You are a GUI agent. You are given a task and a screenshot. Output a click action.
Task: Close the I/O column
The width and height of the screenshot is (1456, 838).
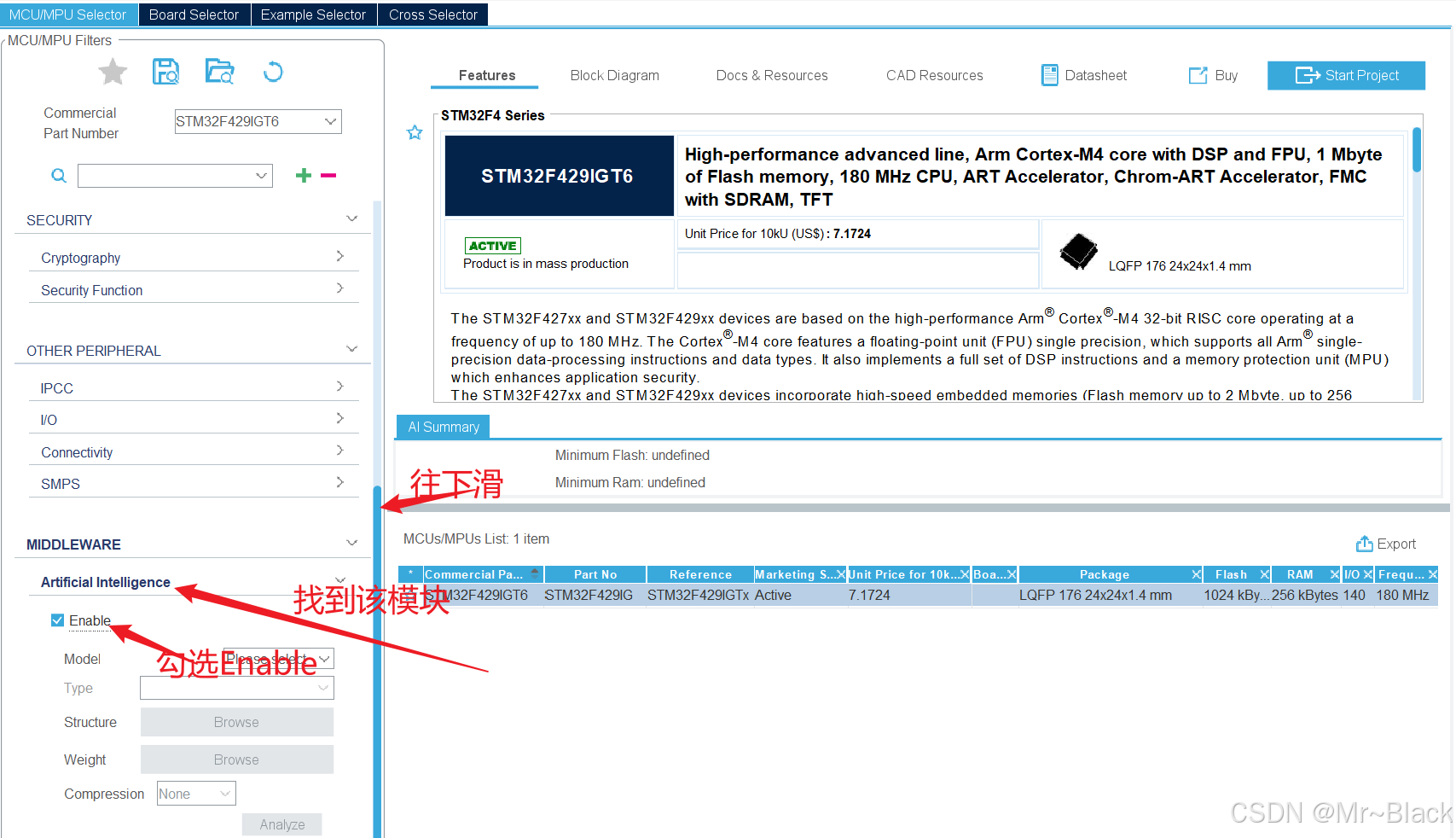(1368, 574)
